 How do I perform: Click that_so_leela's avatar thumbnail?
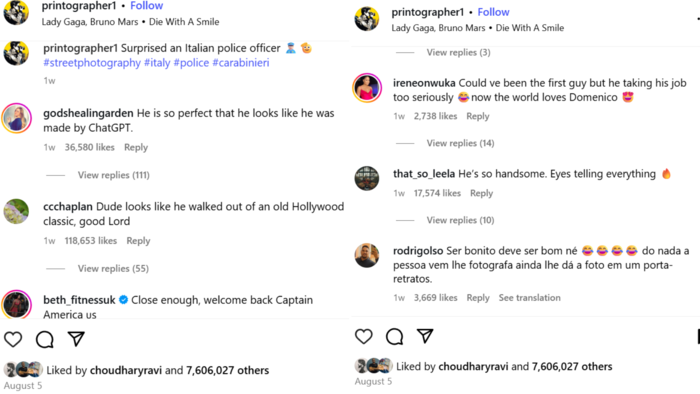click(367, 178)
